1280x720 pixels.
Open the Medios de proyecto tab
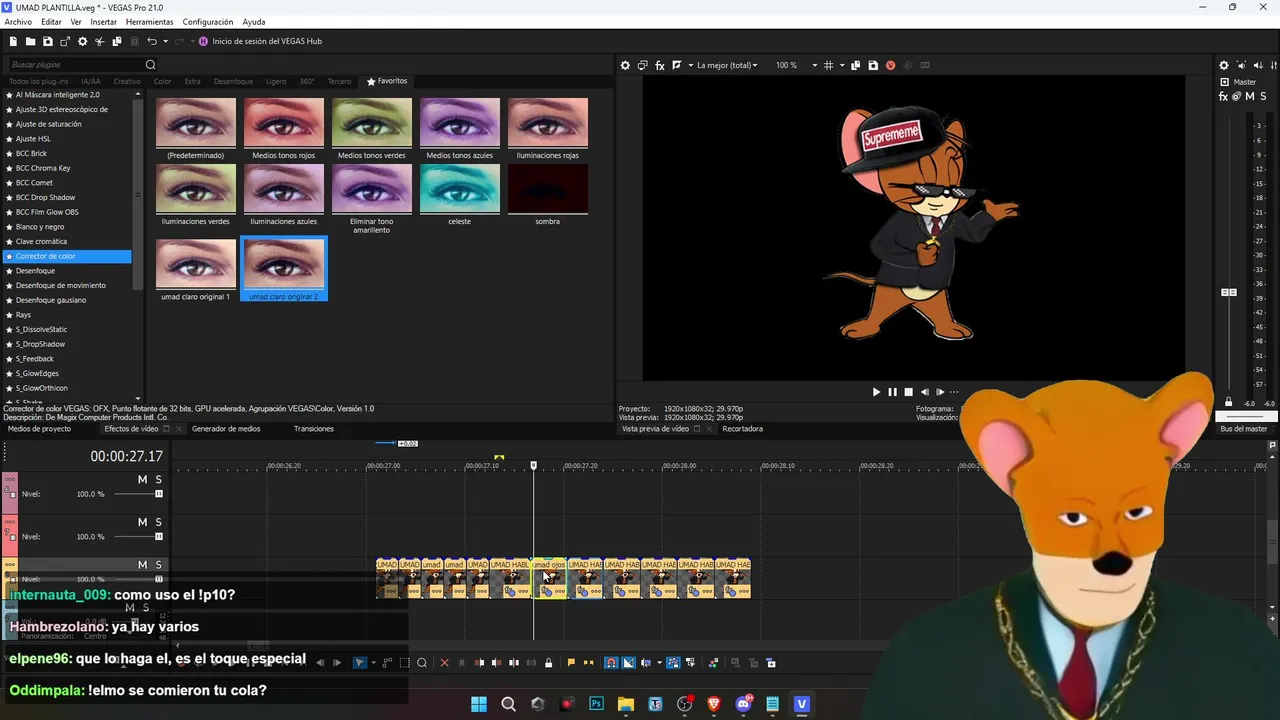click(x=39, y=429)
